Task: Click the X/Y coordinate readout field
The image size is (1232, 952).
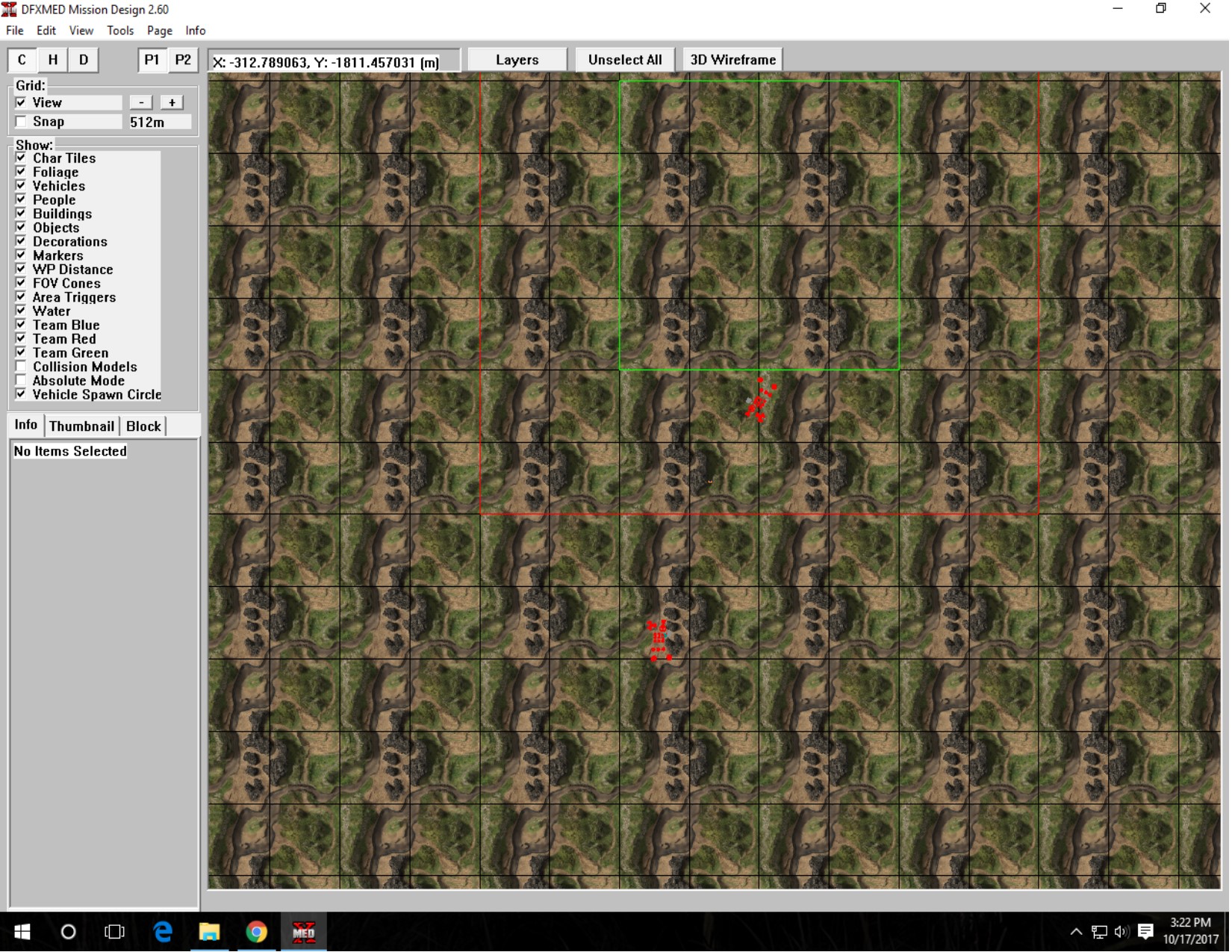Action: point(334,62)
